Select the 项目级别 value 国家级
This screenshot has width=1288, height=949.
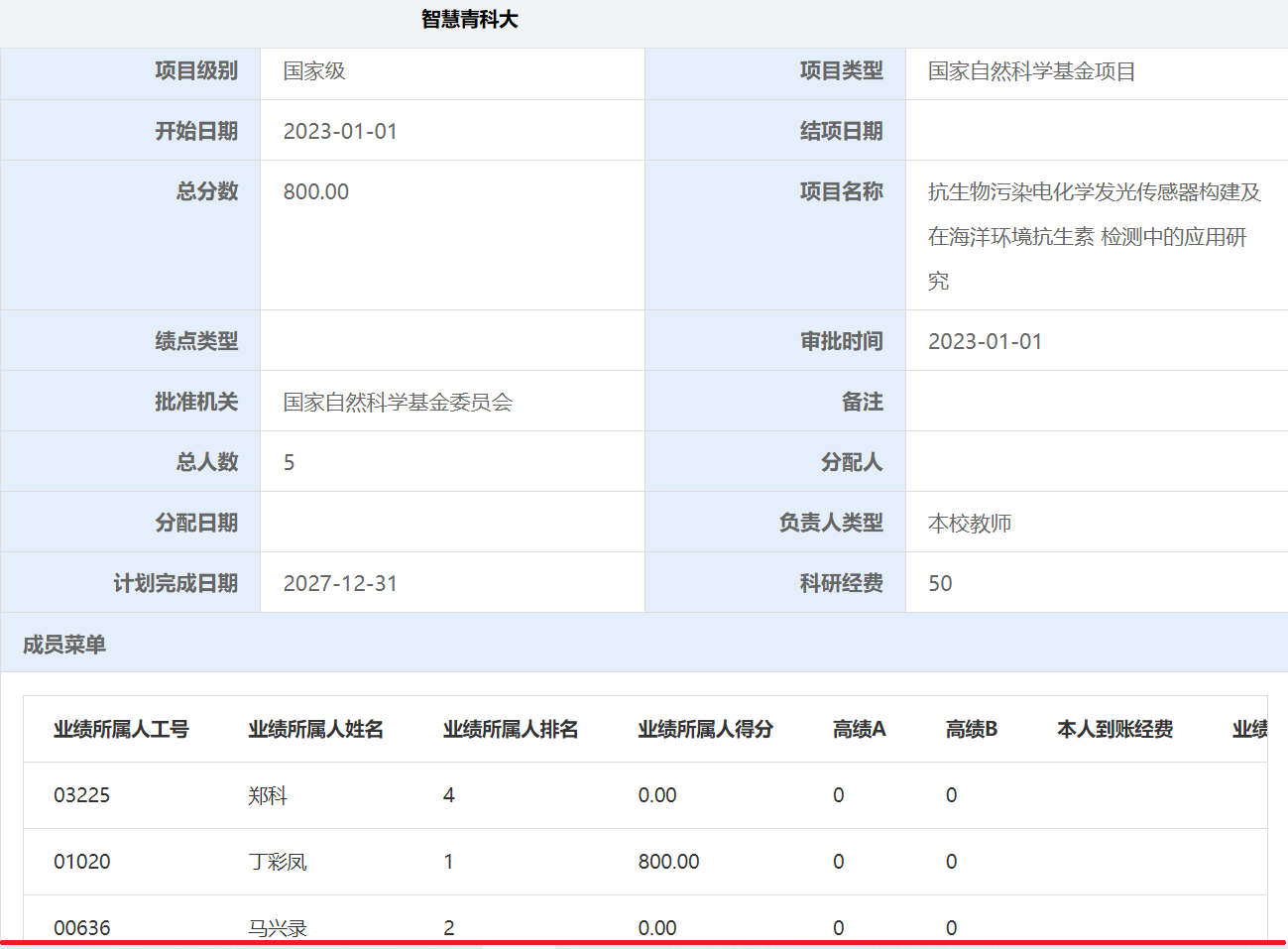(314, 71)
